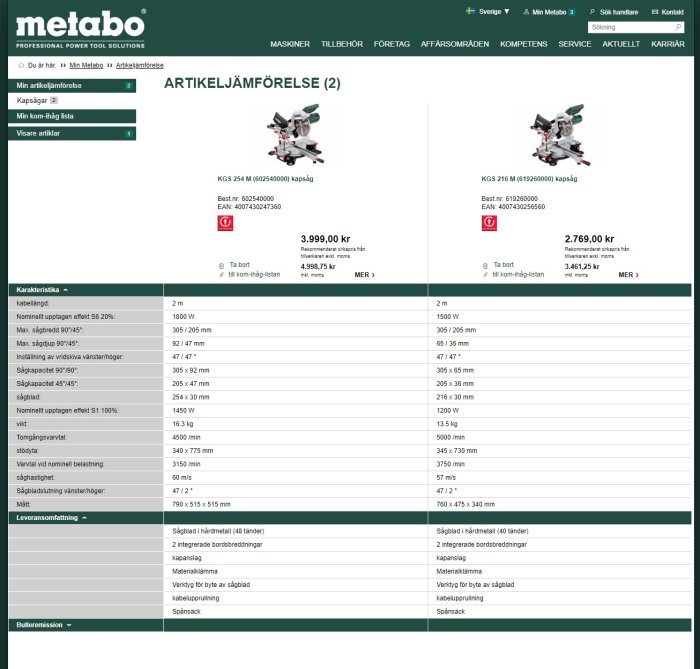Click the '1500 W' effect value
This screenshot has width=700, height=669.
click(448, 317)
